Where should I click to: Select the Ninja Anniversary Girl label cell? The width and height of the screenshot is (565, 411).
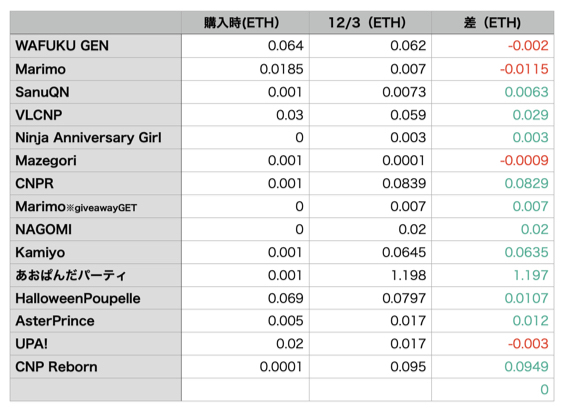click(x=96, y=138)
